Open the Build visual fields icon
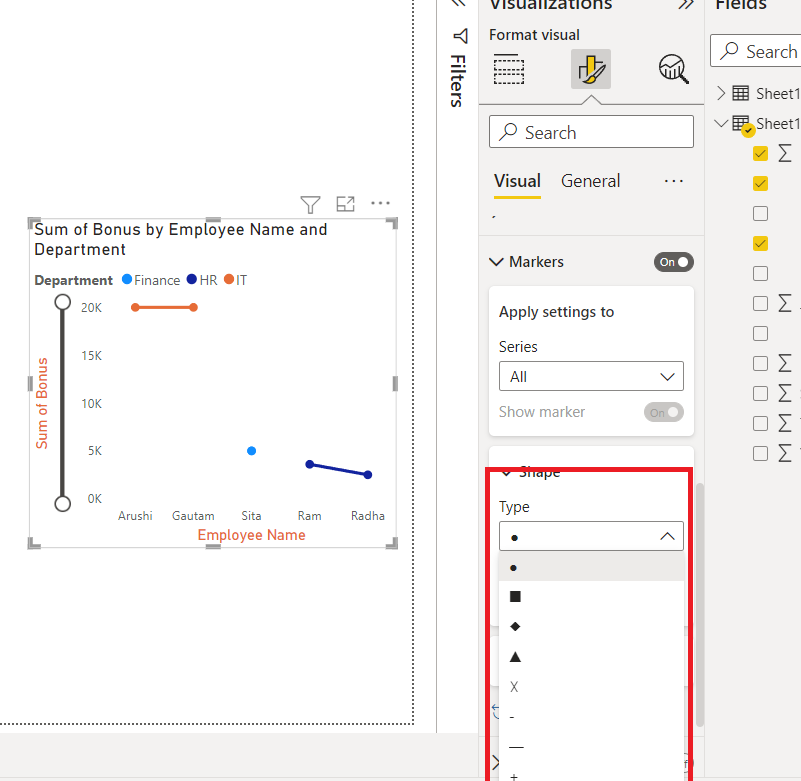Screen dimensions: 801x781 coord(509,69)
